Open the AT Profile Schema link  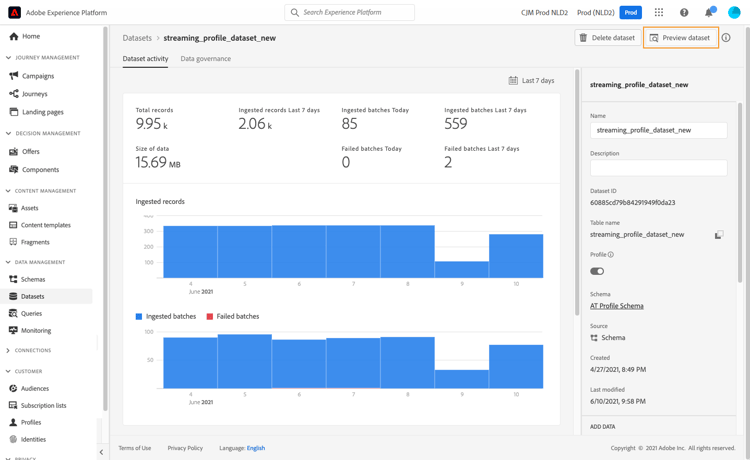pyautogui.click(x=617, y=306)
